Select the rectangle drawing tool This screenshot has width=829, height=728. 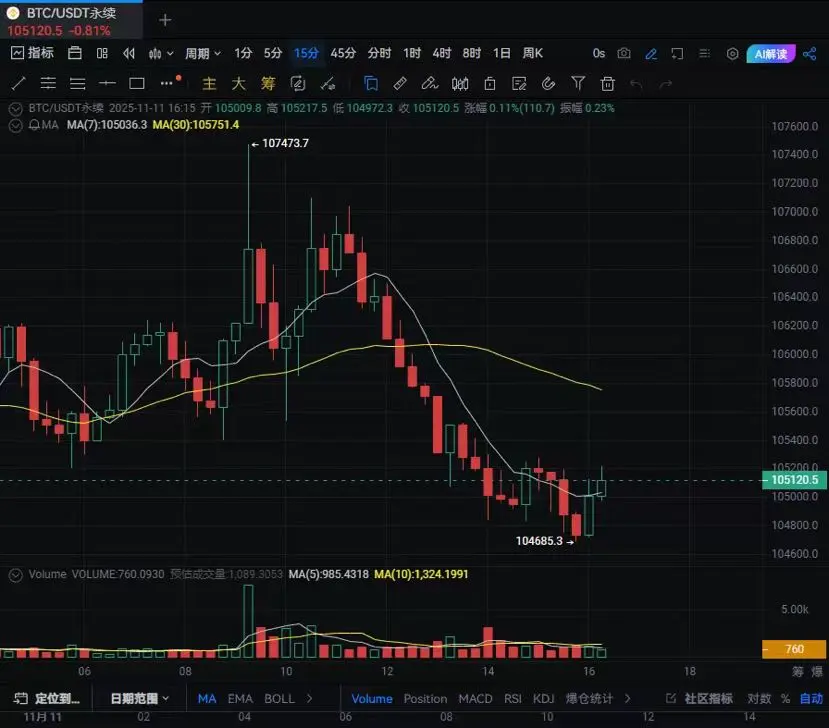tap(137, 83)
